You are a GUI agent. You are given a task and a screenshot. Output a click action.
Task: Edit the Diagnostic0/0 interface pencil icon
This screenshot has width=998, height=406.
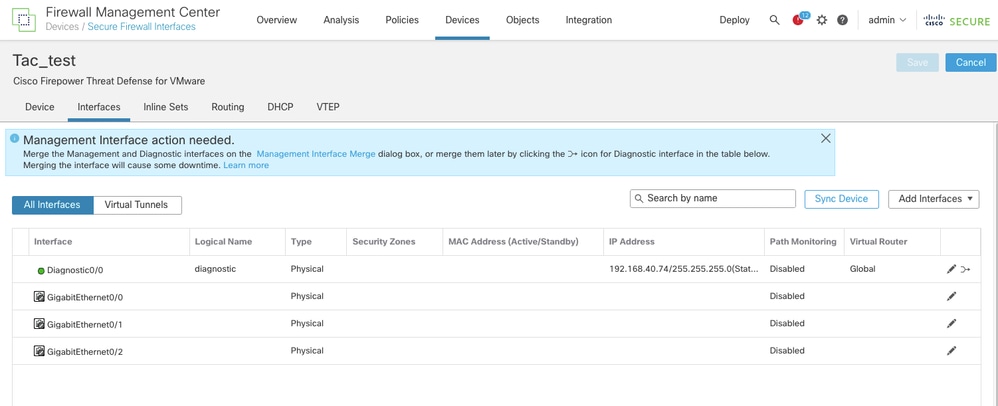tap(952, 269)
